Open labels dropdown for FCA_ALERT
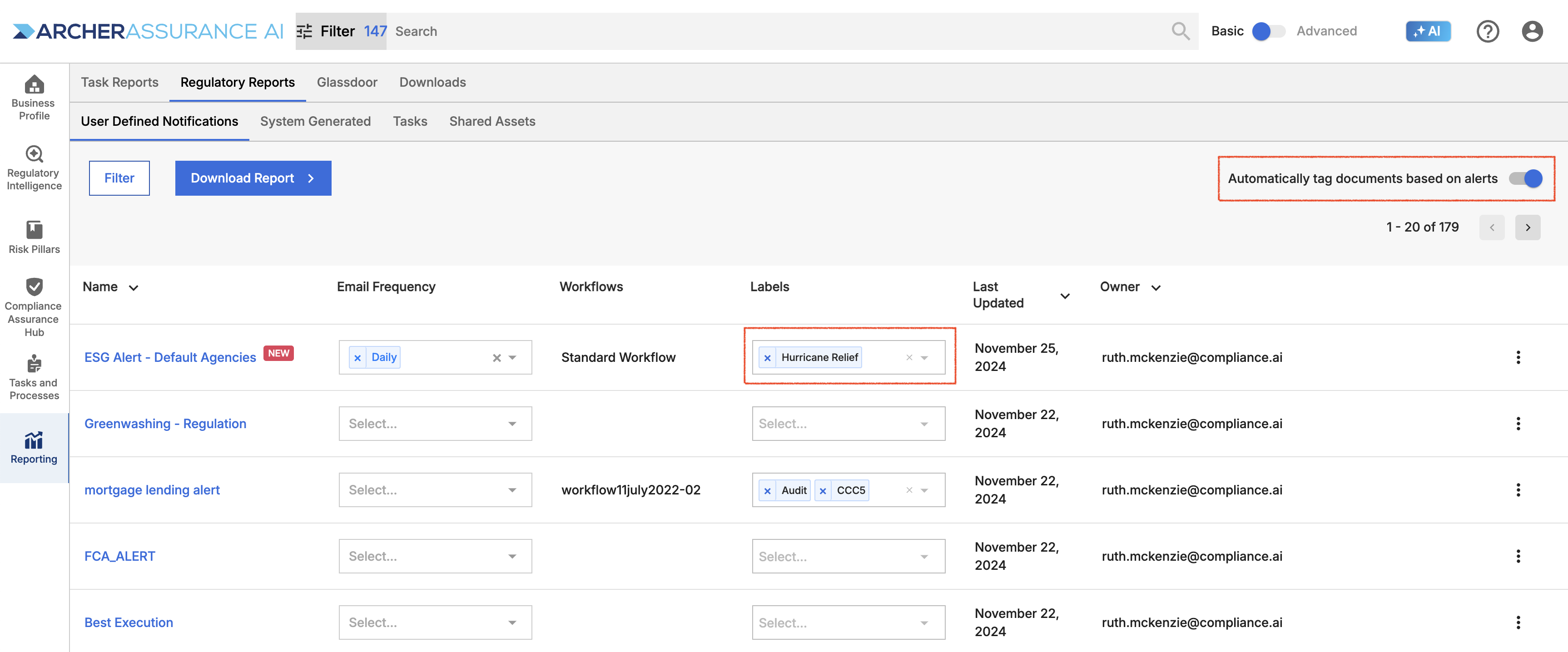The height and width of the screenshot is (652, 1568). pos(848,557)
